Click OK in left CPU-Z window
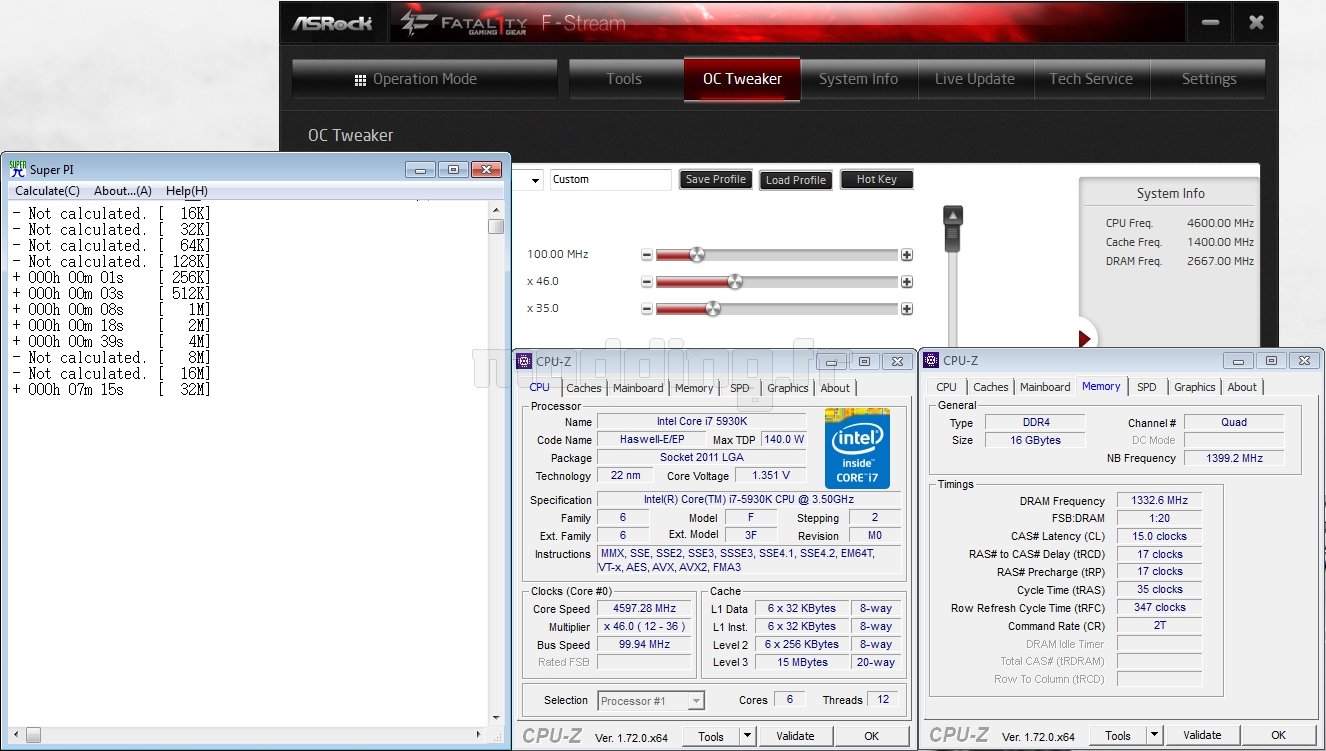 pos(872,736)
